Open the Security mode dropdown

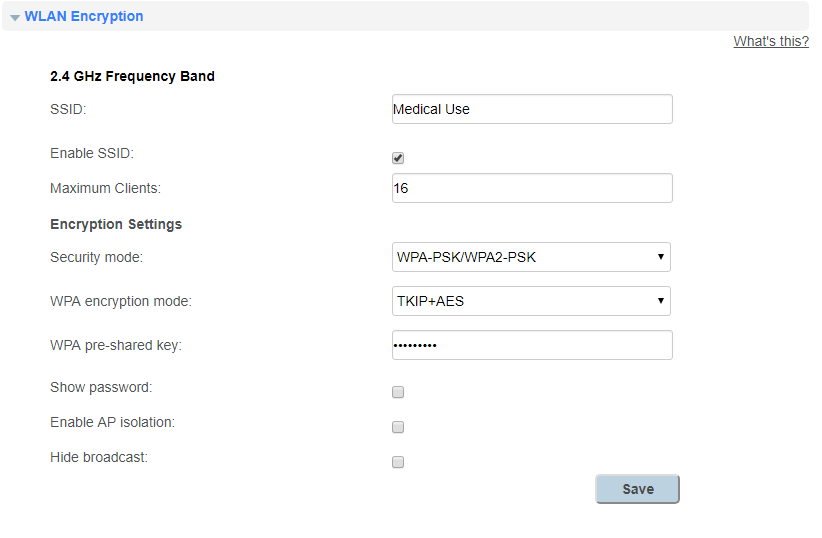point(531,257)
